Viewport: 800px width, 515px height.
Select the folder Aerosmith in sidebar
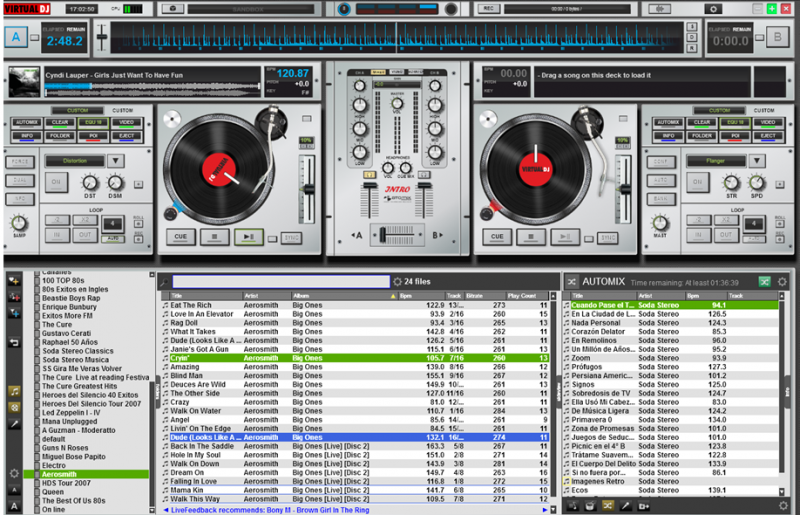[x=87, y=475]
